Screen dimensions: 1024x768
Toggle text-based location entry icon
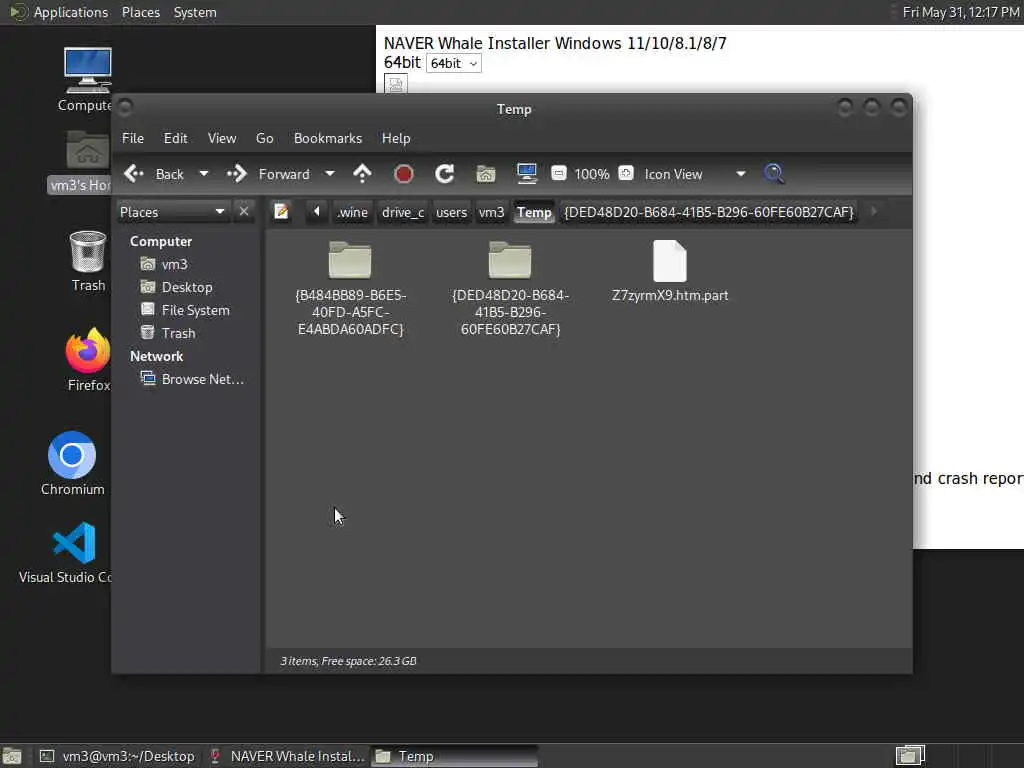click(x=281, y=212)
